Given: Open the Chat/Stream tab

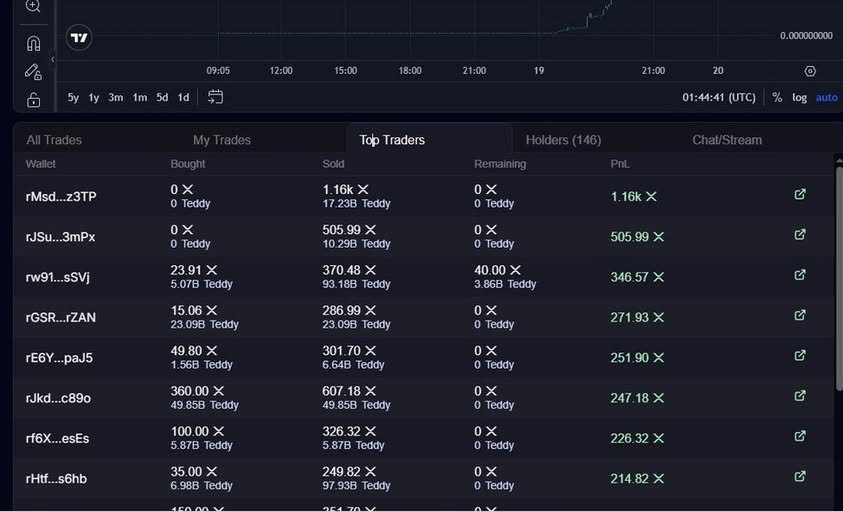Looking at the screenshot, I should coord(727,140).
